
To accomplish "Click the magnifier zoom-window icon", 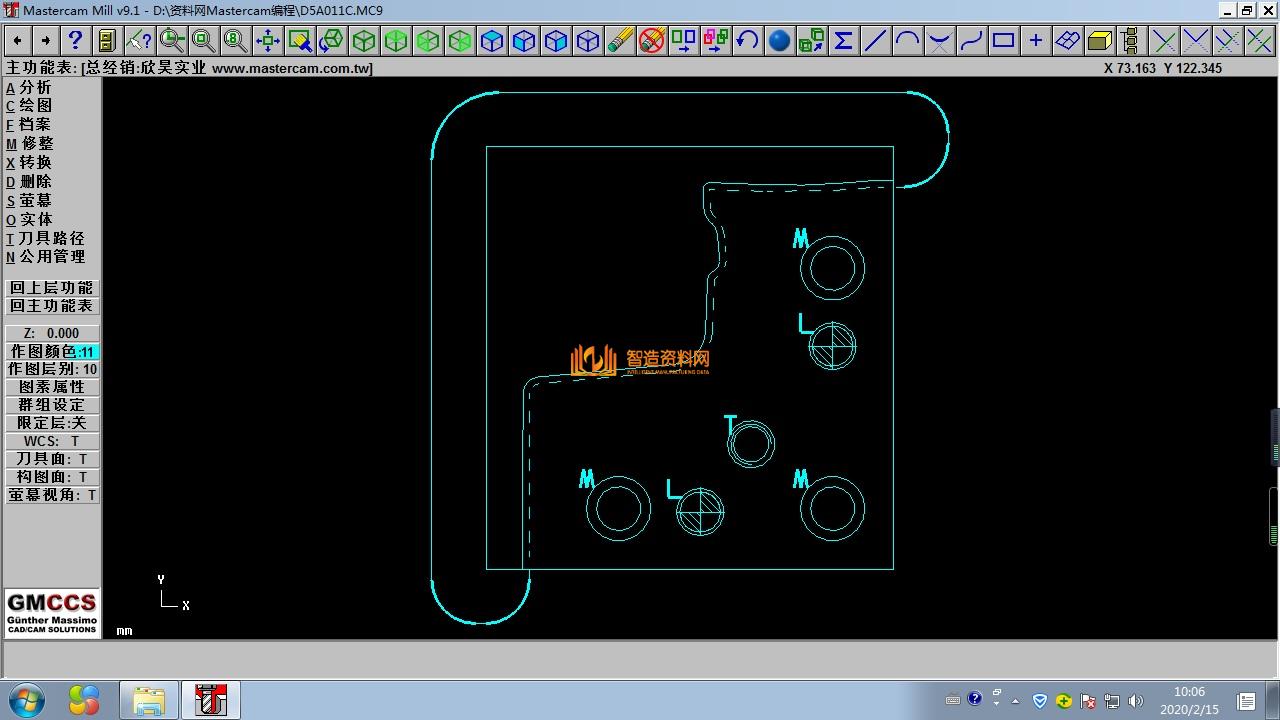I will 172,40.
